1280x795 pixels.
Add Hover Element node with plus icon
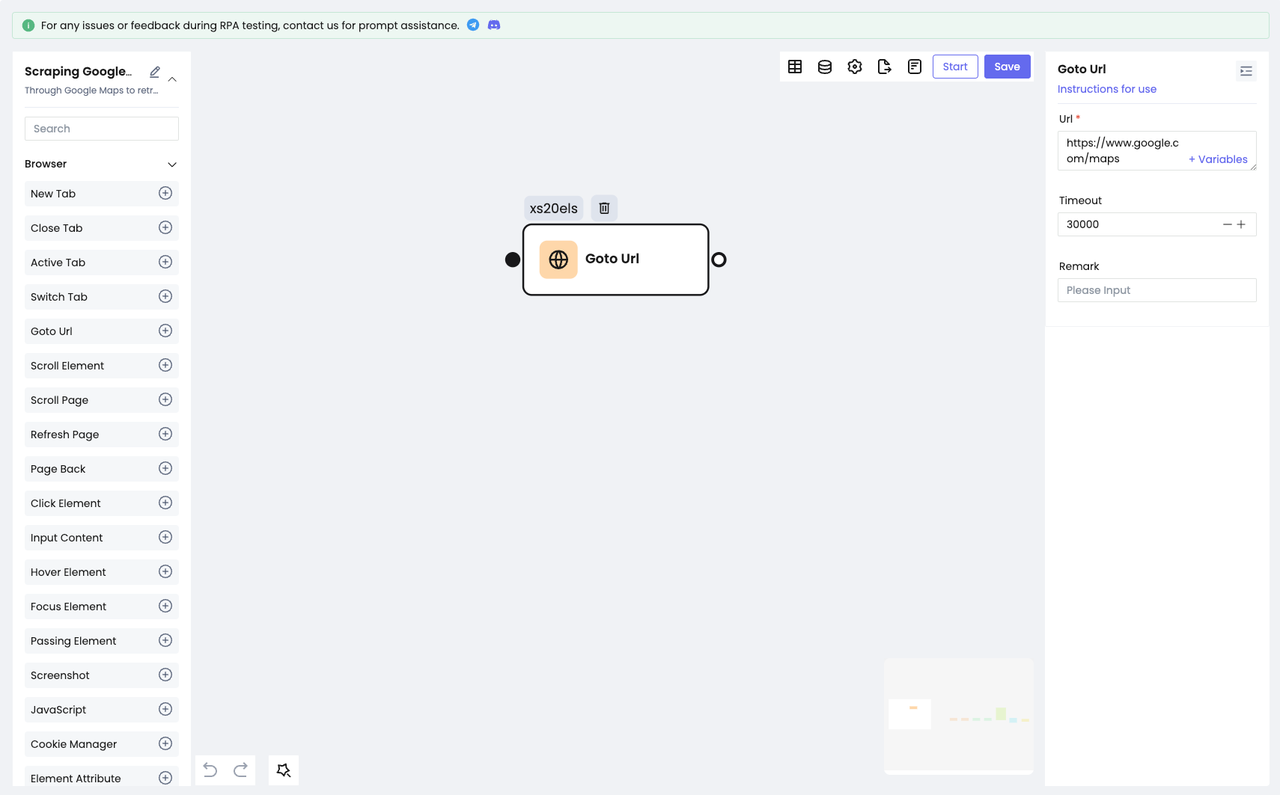pos(165,572)
